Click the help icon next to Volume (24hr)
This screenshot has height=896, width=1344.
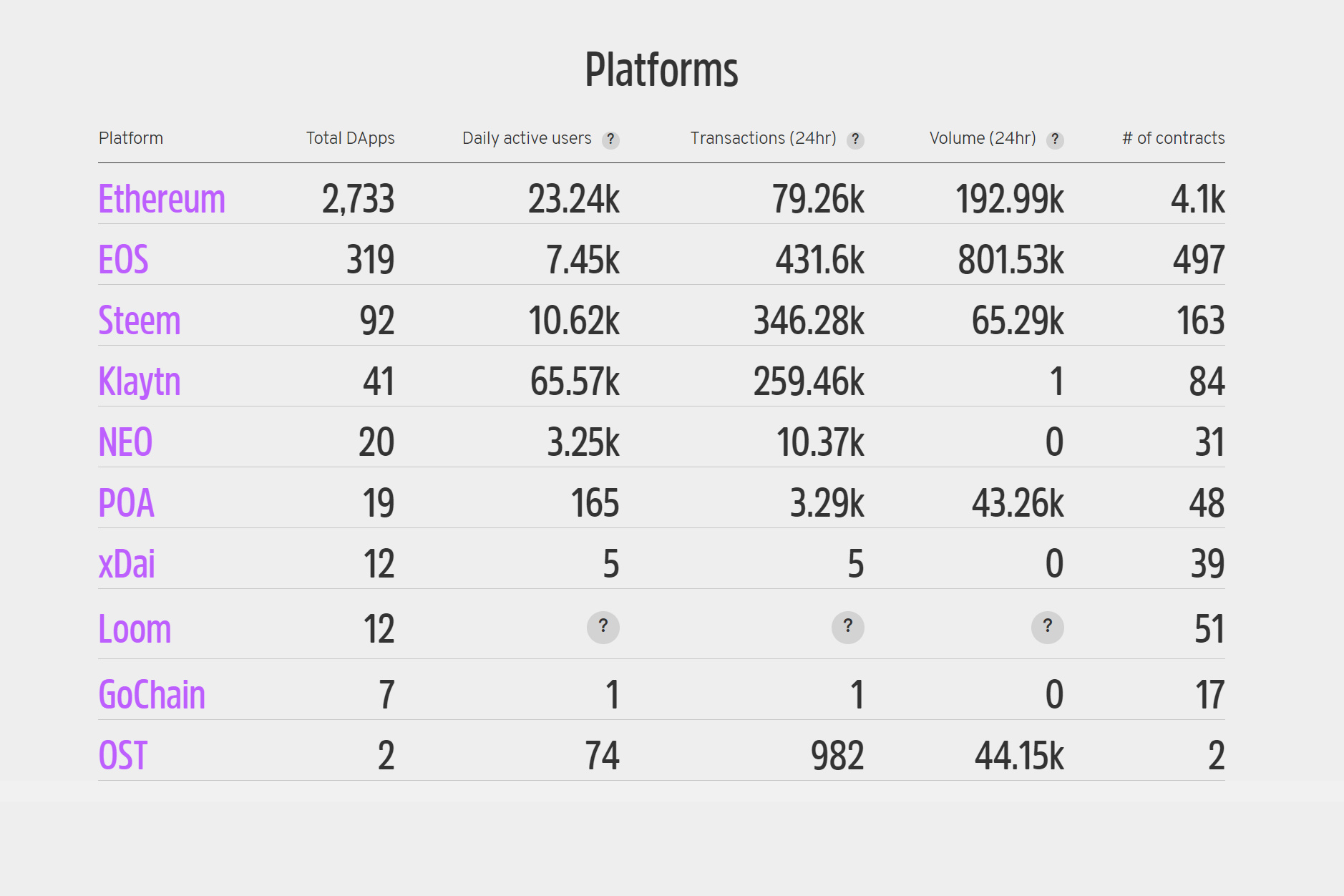pos(1055,140)
